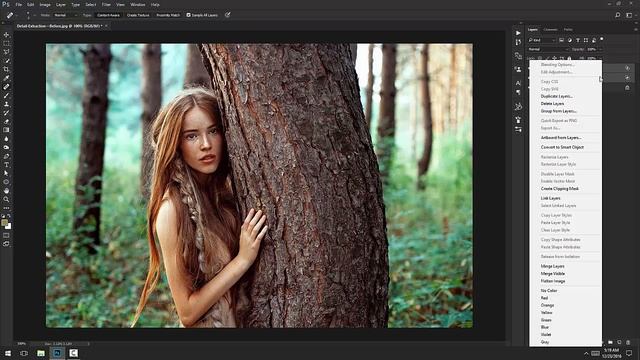Choose Duplicate Layers from context menu

(557, 96)
